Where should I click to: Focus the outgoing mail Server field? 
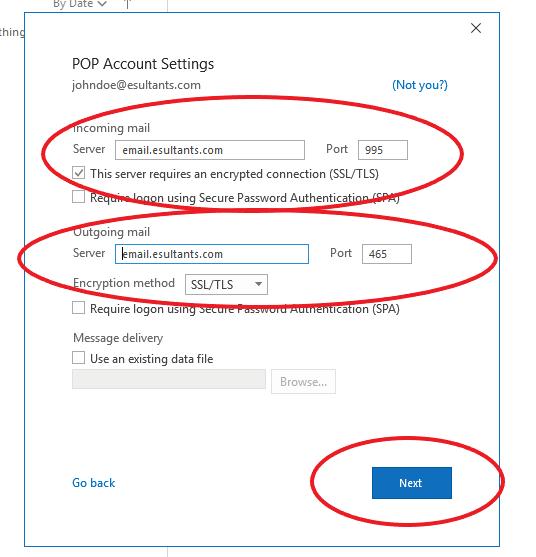click(x=212, y=254)
